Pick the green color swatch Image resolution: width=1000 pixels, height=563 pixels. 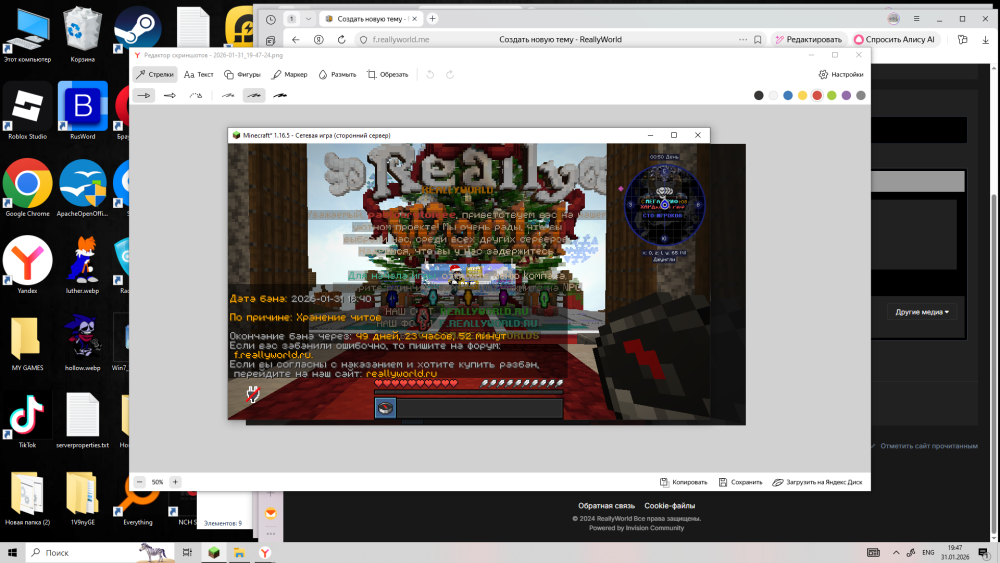point(832,96)
